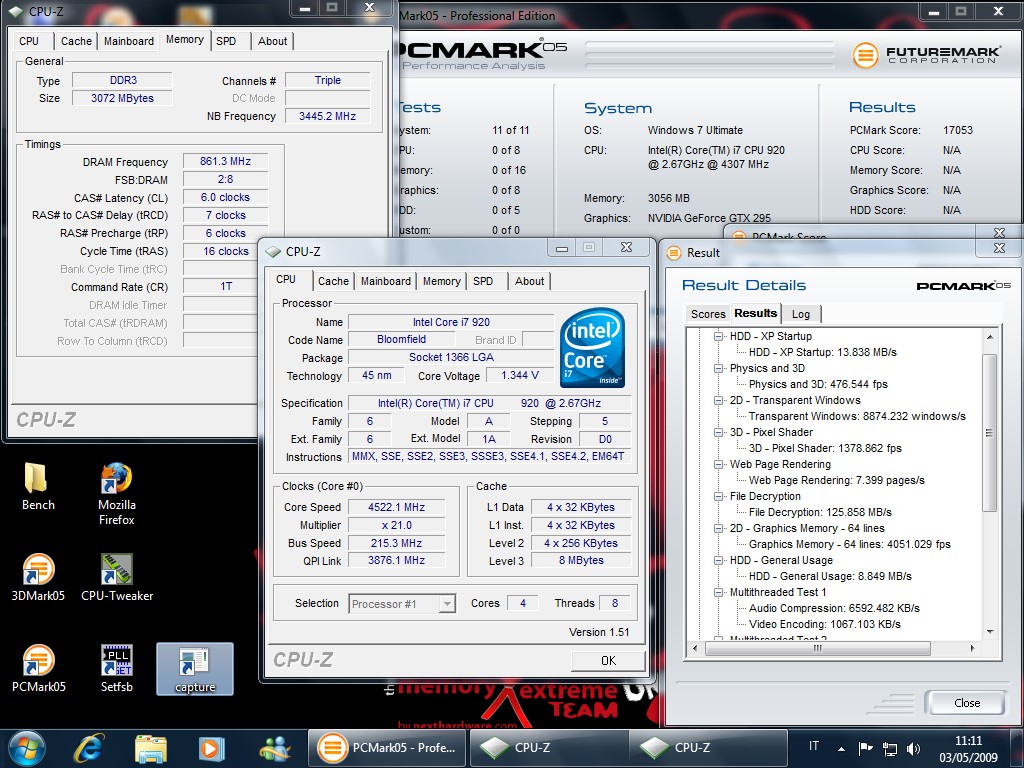Click OK button in CPU-Z

608,660
